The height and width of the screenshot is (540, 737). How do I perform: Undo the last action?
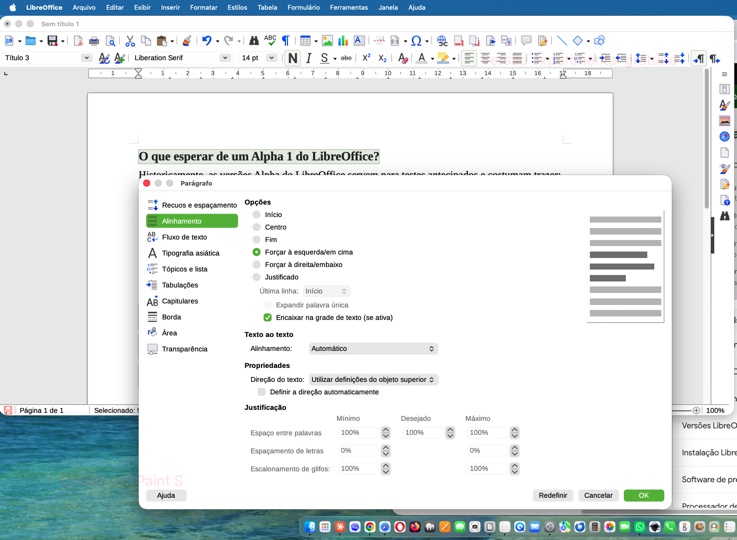tap(206, 41)
